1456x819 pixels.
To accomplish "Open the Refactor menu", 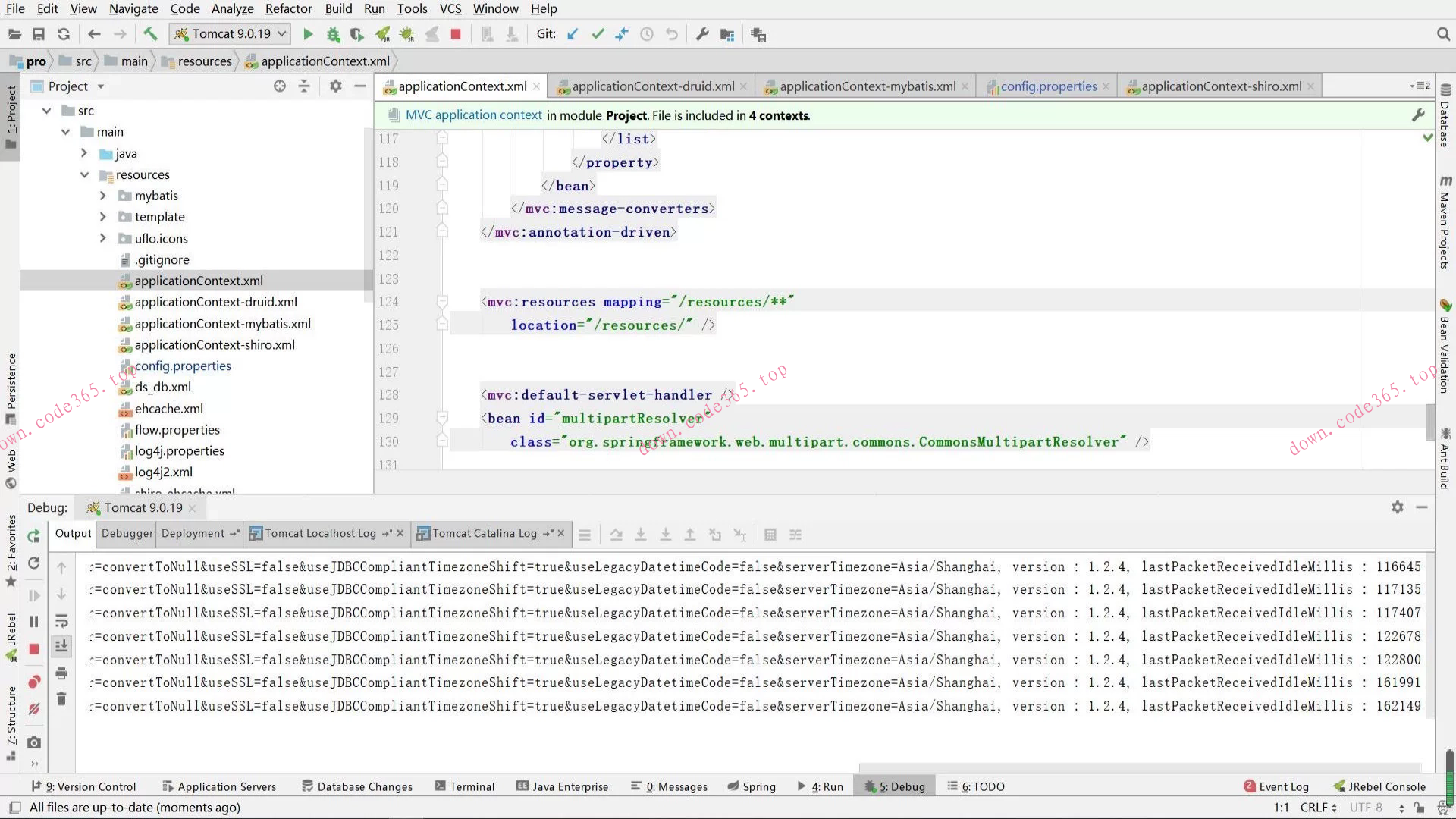I will (x=288, y=9).
